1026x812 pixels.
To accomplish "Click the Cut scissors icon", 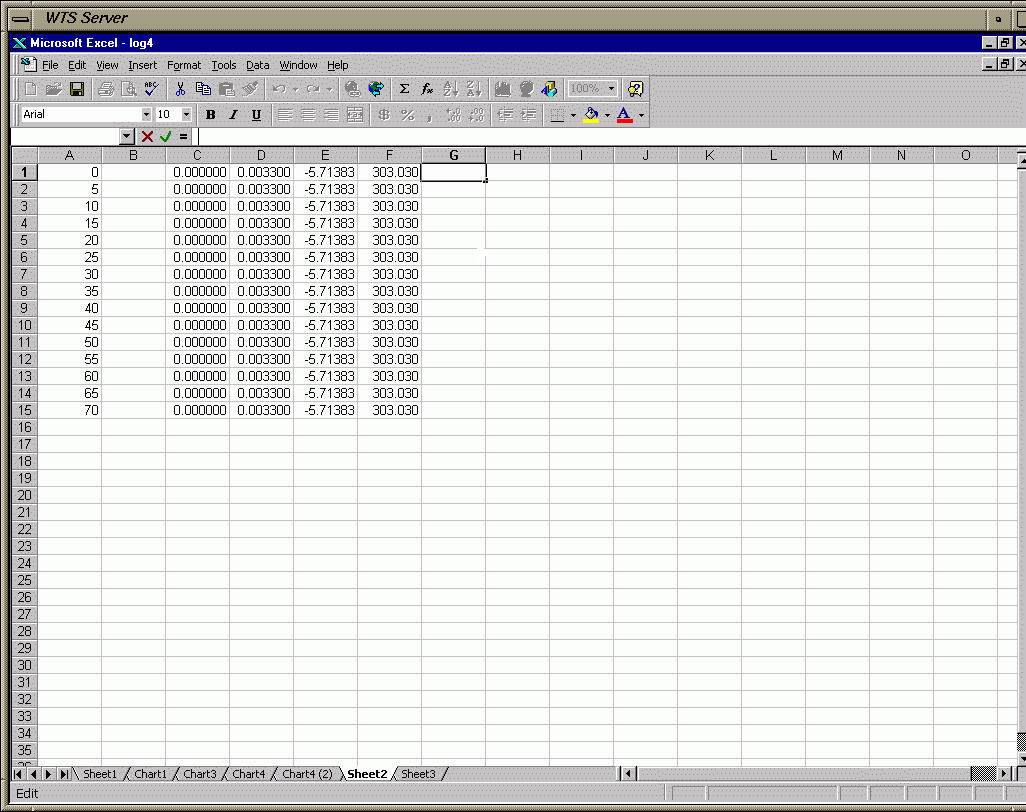I will pos(181,89).
